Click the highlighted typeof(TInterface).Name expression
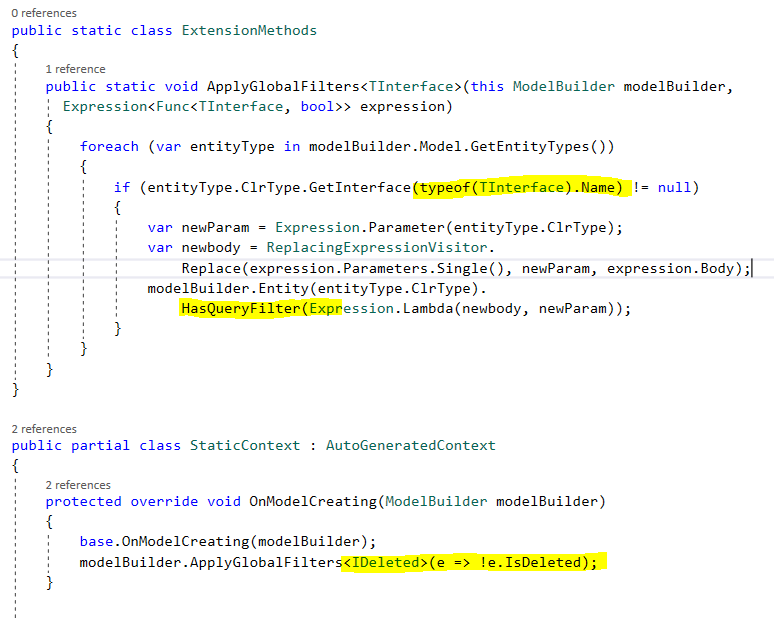Image resolution: width=774 pixels, height=618 pixels. coord(521,188)
